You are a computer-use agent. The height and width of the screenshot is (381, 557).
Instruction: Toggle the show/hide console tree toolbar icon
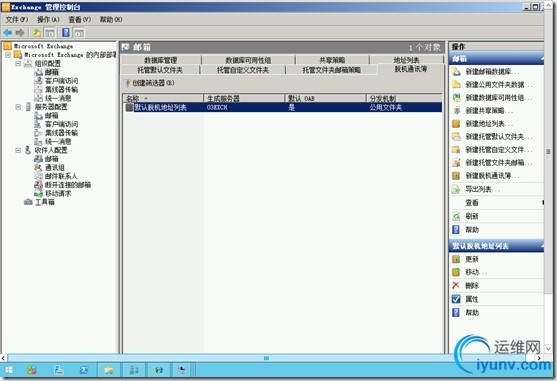pyautogui.click(x=50, y=33)
